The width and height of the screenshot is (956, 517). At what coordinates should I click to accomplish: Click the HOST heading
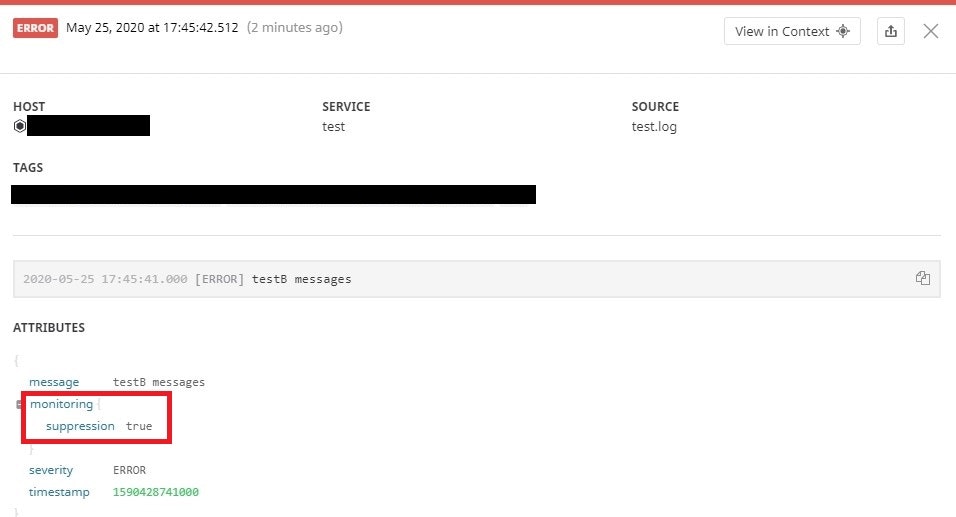29,107
